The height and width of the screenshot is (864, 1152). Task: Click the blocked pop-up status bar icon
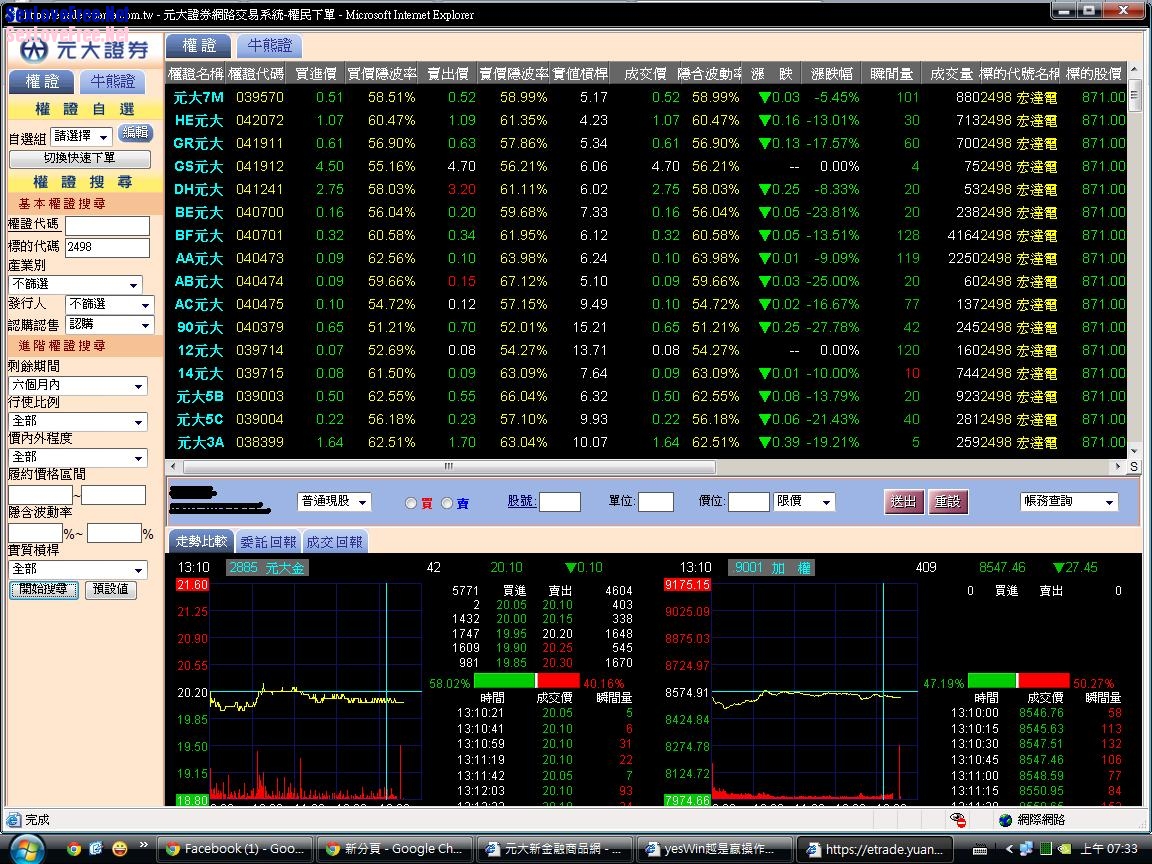click(958, 820)
